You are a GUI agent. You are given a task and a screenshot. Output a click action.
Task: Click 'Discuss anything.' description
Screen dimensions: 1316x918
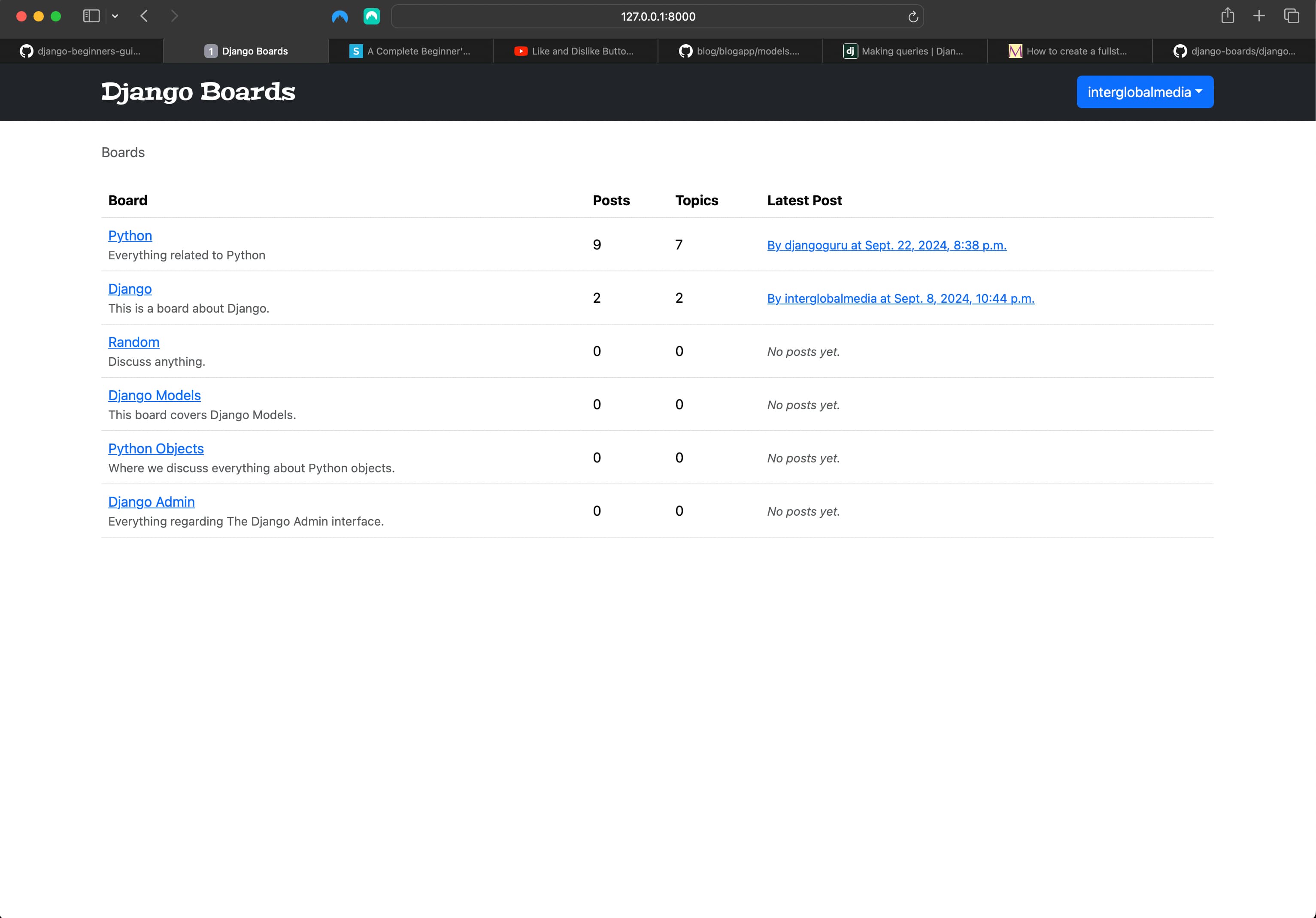point(157,362)
